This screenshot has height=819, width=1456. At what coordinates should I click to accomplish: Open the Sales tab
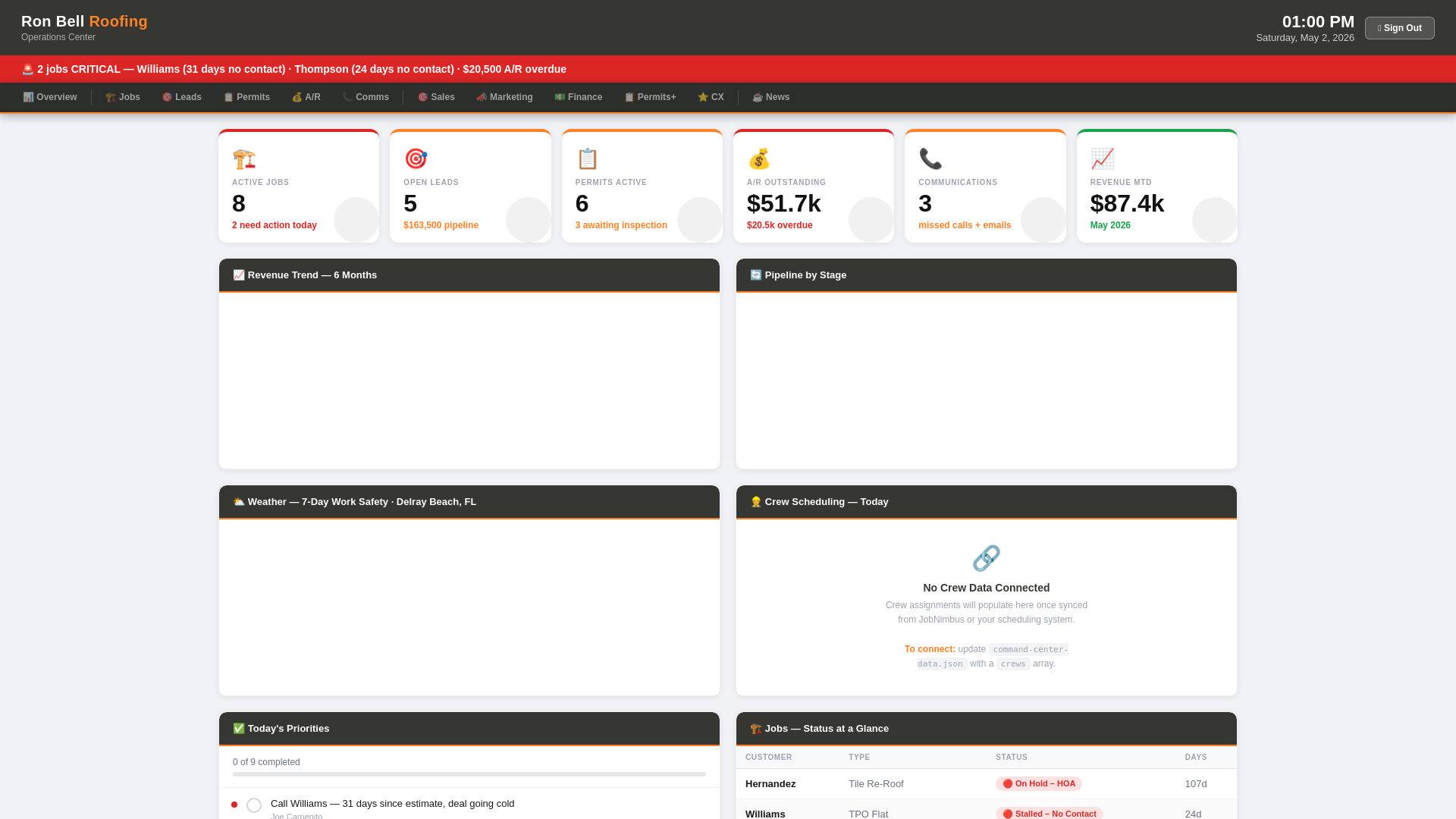point(436,97)
